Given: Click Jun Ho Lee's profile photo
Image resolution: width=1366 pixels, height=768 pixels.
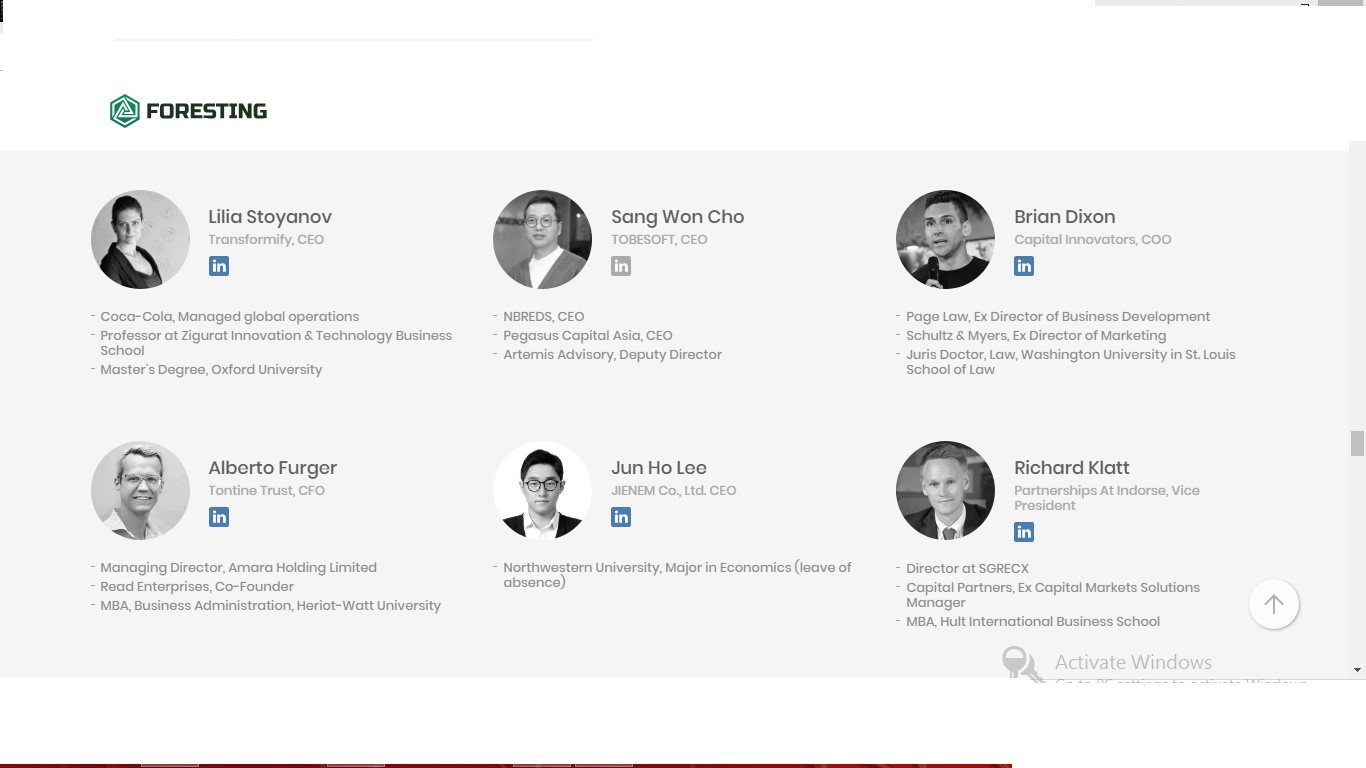Looking at the screenshot, I should click(x=543, y=491).
